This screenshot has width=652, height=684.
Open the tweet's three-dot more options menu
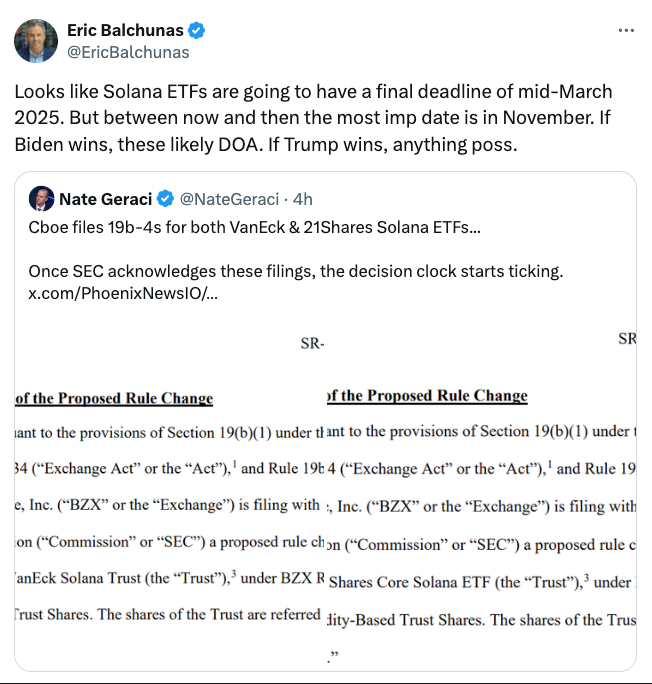(626, 31)
